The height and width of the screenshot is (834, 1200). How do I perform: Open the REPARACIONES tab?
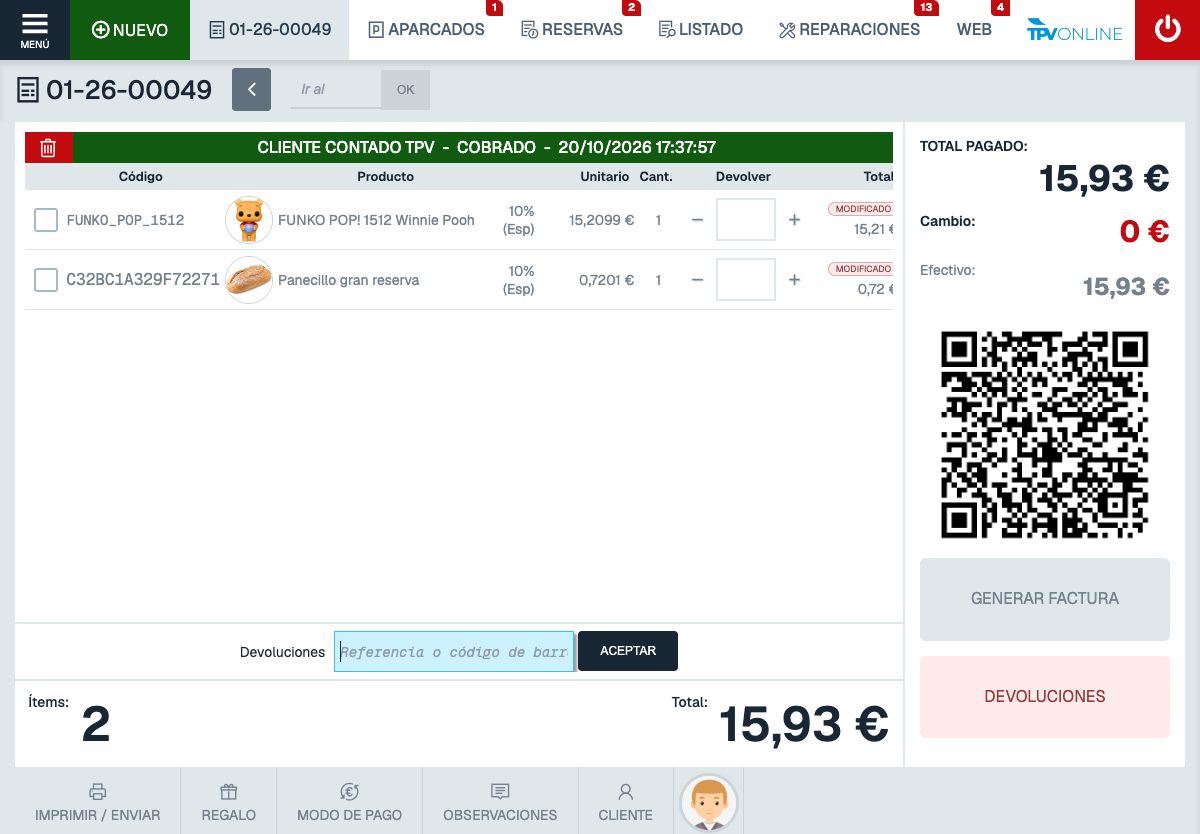click(x=849, y=30)
